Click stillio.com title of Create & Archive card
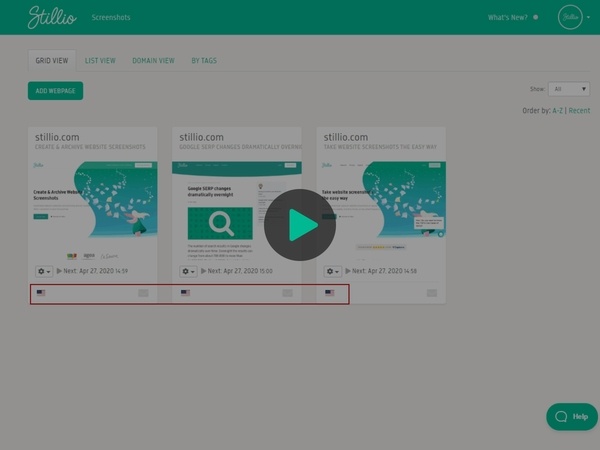 click(57, 137)
